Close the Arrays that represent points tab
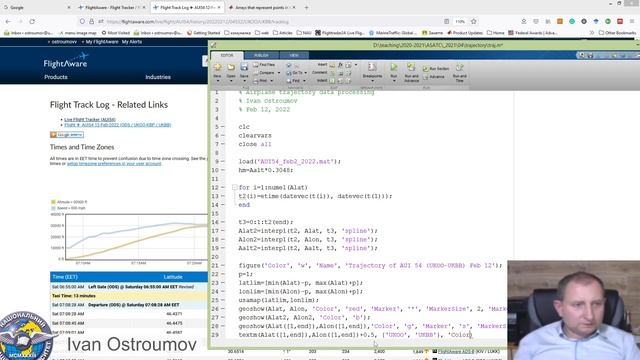Viewport: 640px width, 360px height. 295,7
